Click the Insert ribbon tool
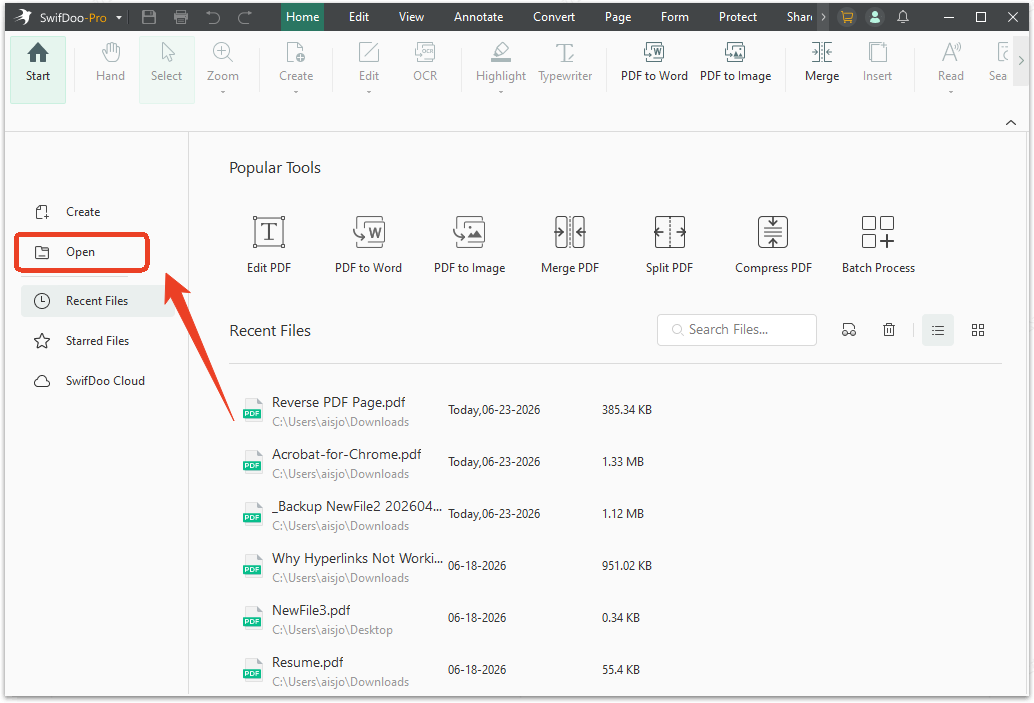 coord(877,63)
